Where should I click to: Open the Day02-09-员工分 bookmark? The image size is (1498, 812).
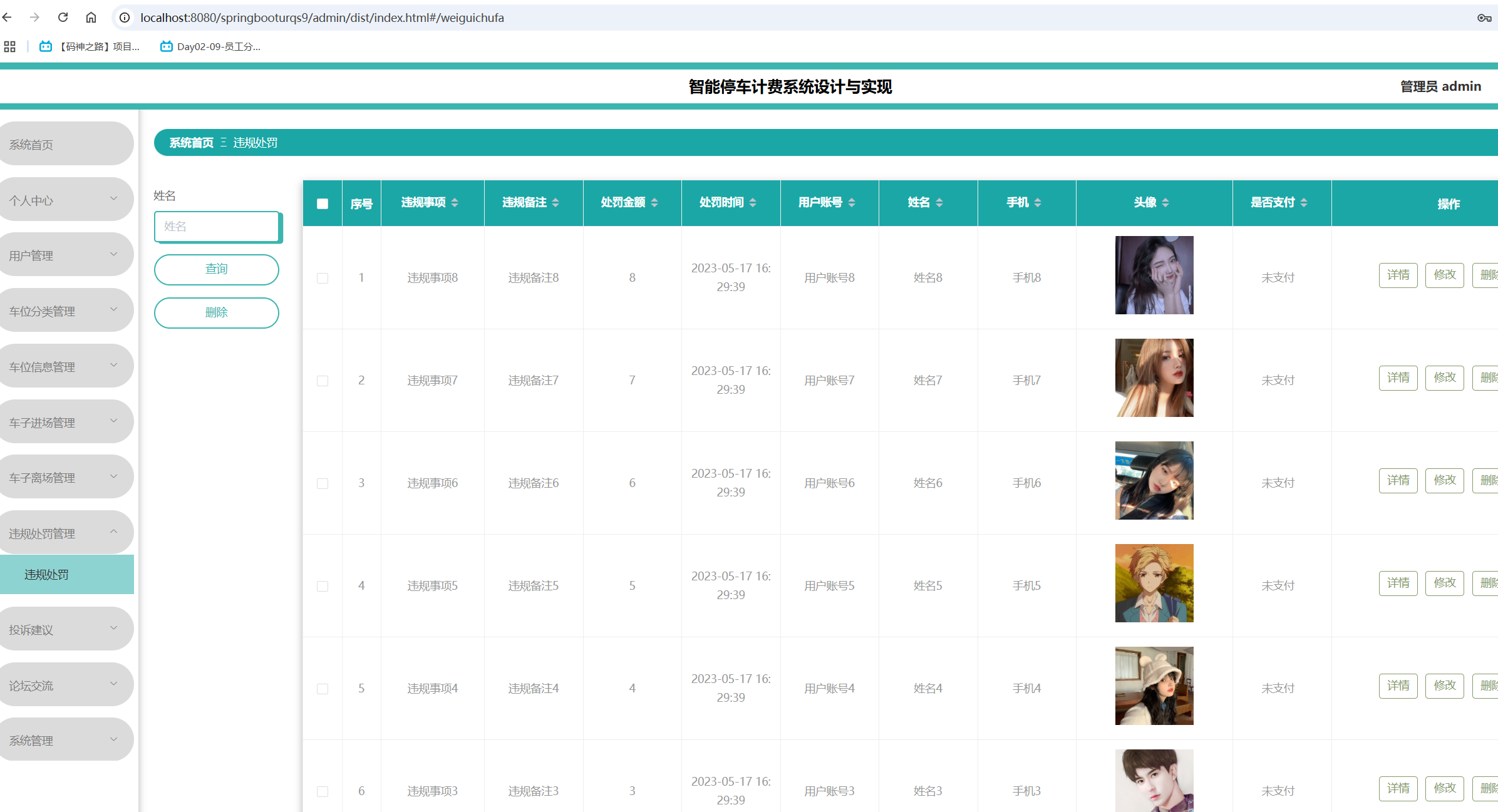(x=210, y=46)
